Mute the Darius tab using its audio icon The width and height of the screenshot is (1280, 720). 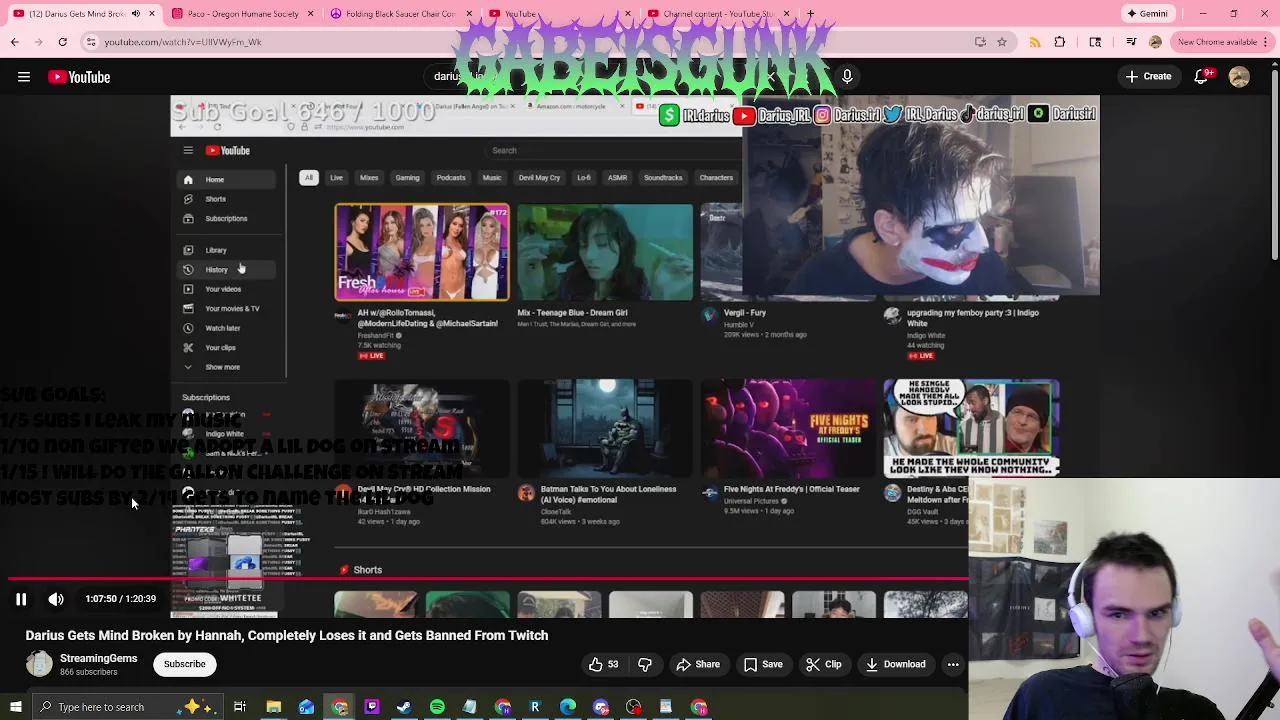point(136,14)
